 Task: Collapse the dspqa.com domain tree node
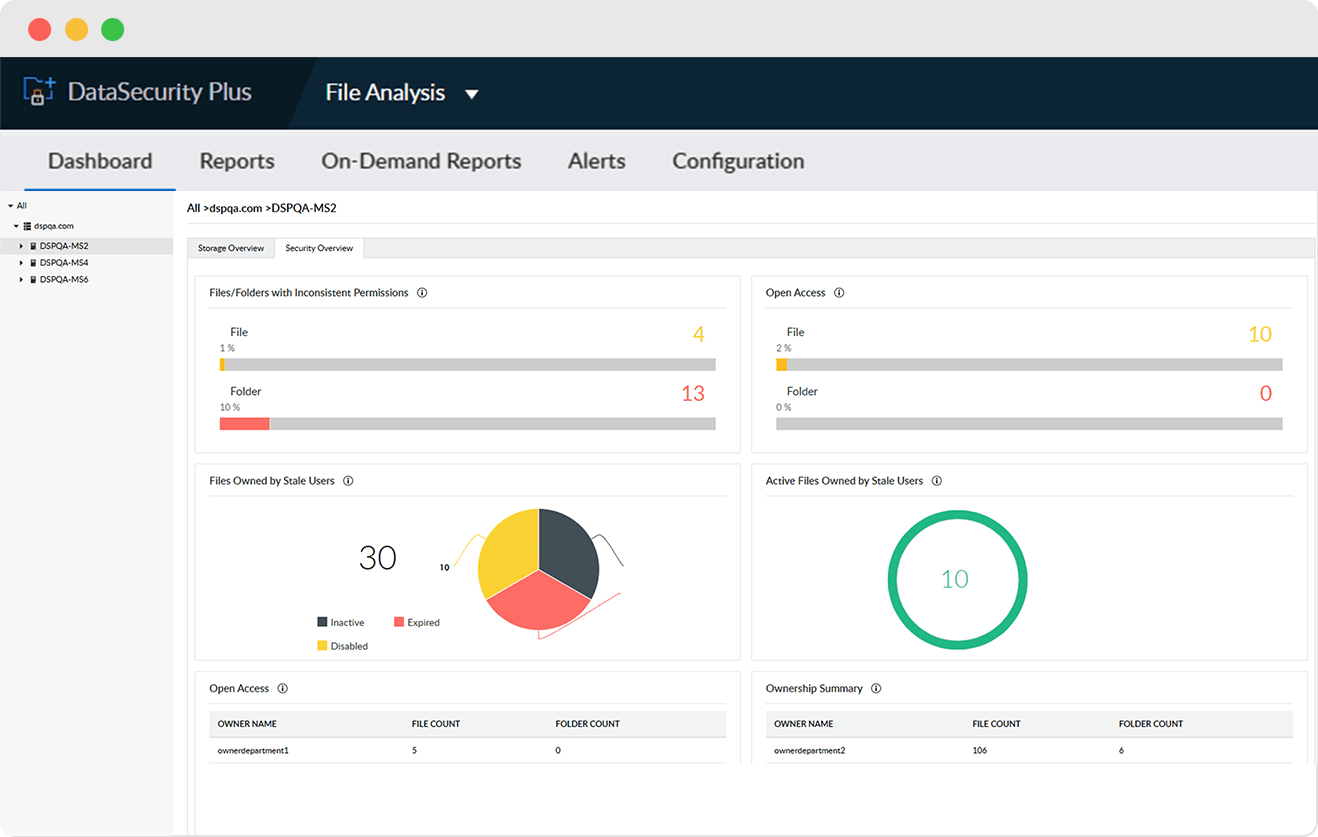[x=16, y=226]
